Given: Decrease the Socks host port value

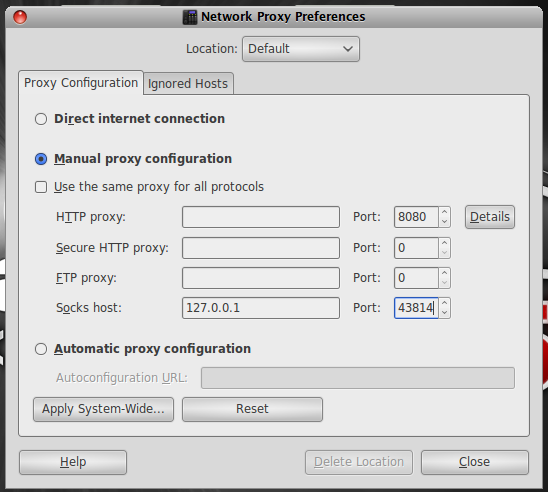Looking at the screenshot, I should pos(444,313).
